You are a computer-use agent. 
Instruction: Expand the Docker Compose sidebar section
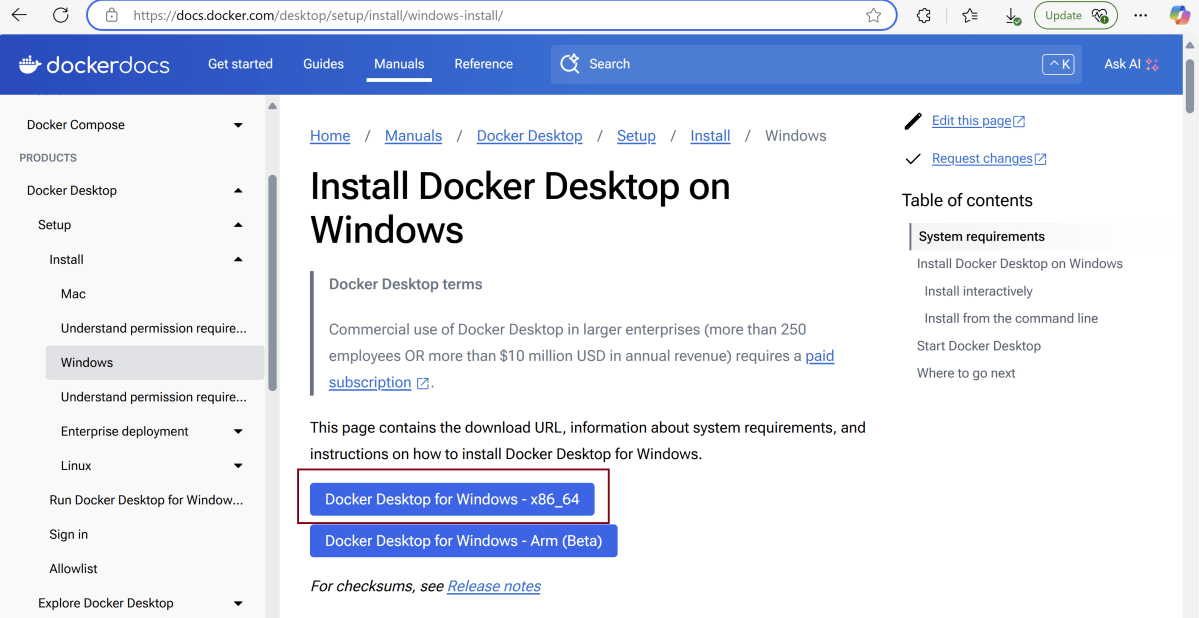click(x=238, y=125)
